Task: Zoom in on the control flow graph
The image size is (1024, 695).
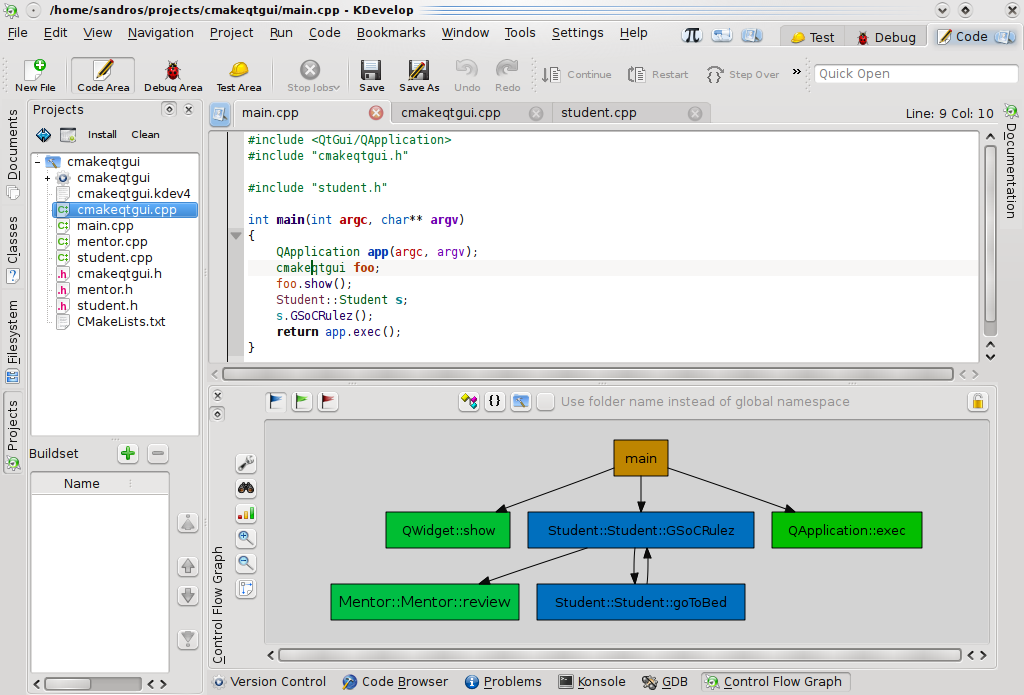Action: [x=246, y=537]
